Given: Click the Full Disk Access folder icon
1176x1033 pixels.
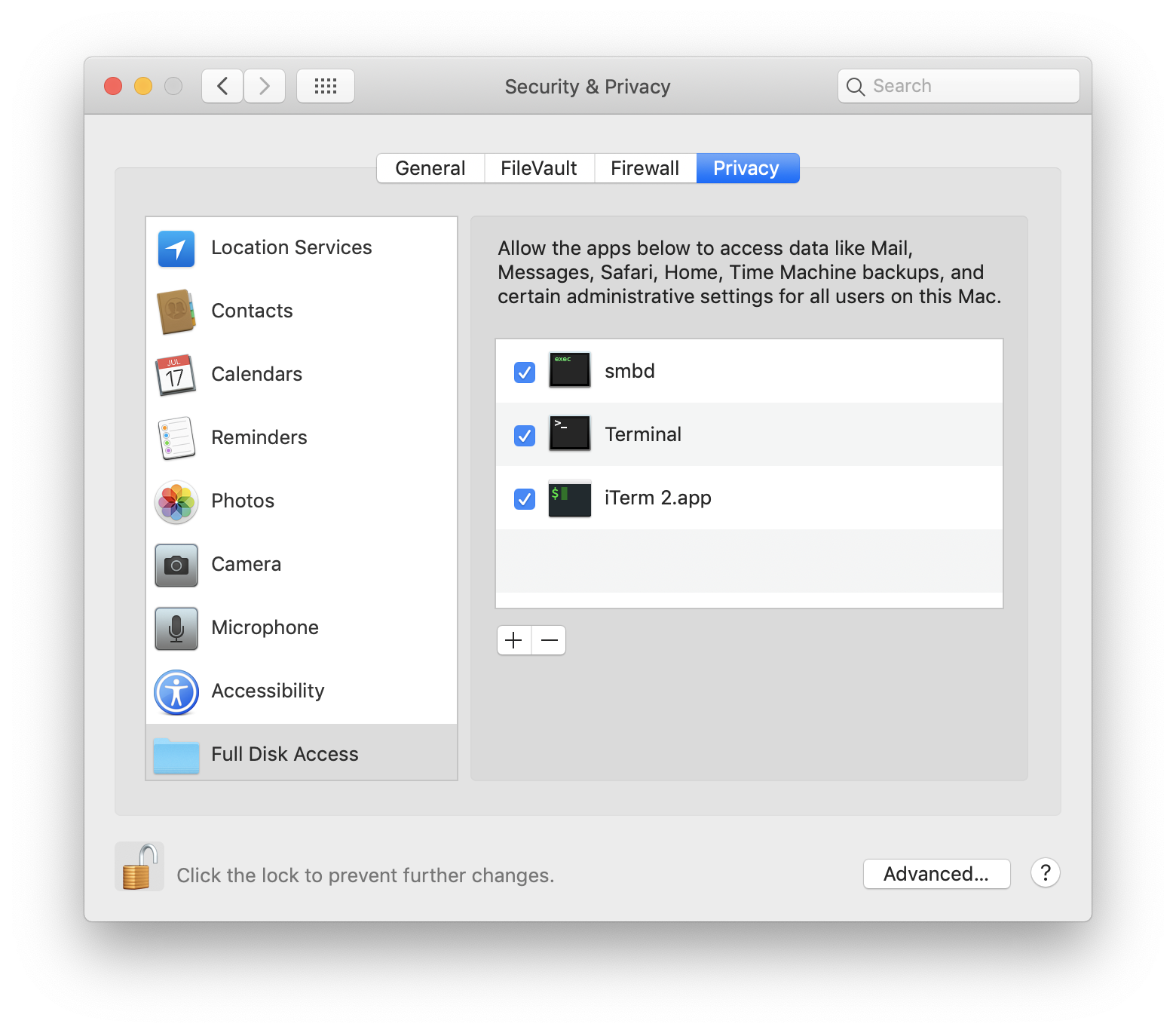Looking at the screenshot, I should [176, 756].
